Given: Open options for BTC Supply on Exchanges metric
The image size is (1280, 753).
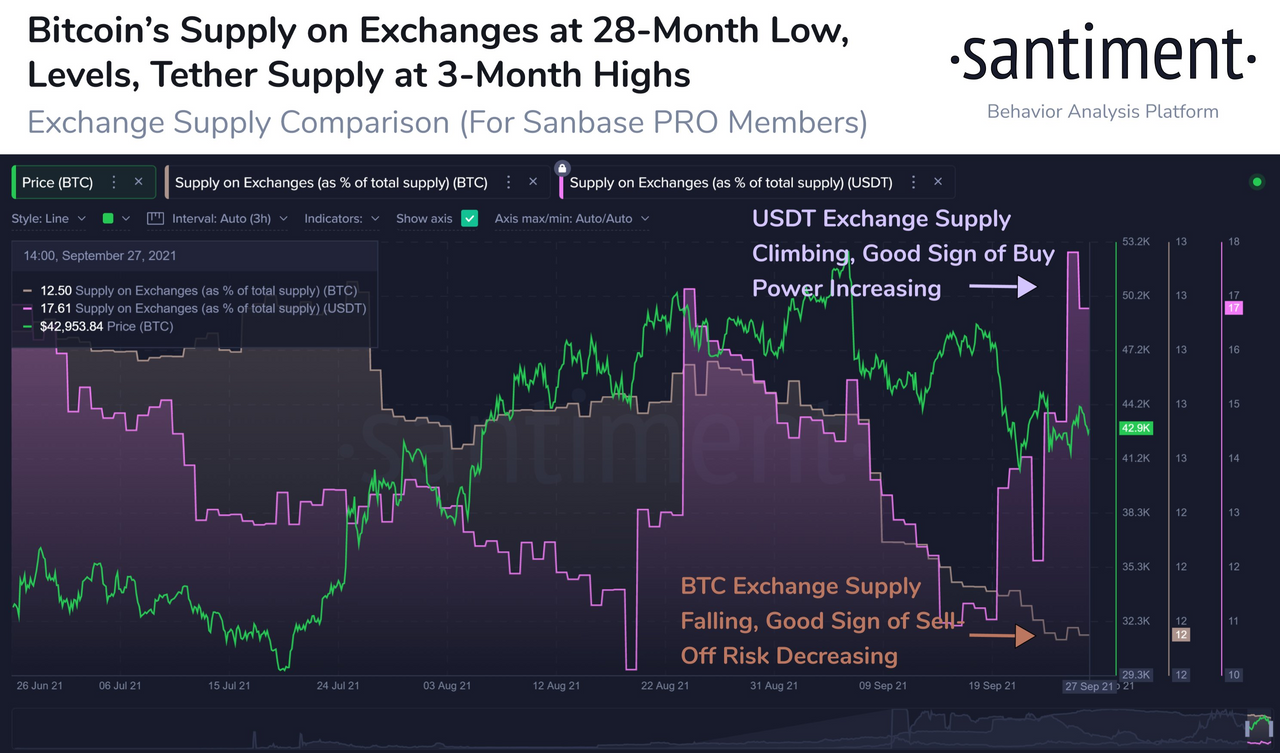Looking at the screenshot, I should pyautogui.click(x=509, y=182).
